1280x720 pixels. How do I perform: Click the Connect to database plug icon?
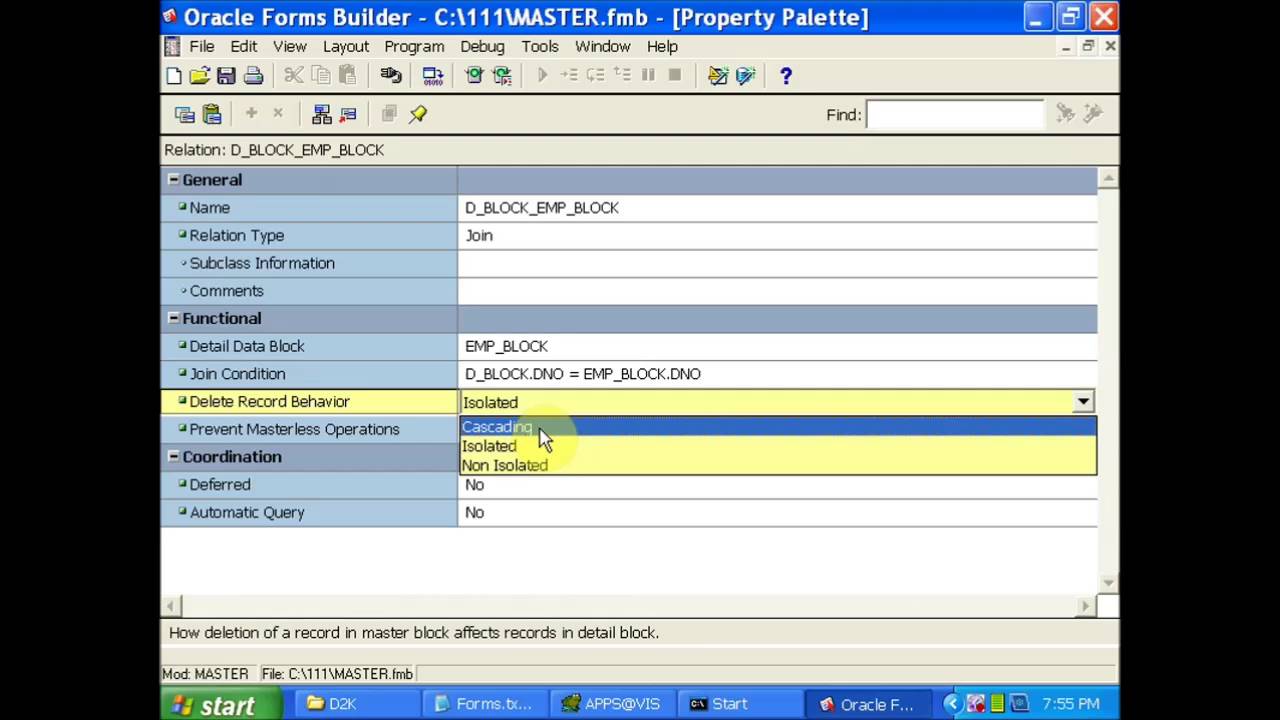[391, 76]
